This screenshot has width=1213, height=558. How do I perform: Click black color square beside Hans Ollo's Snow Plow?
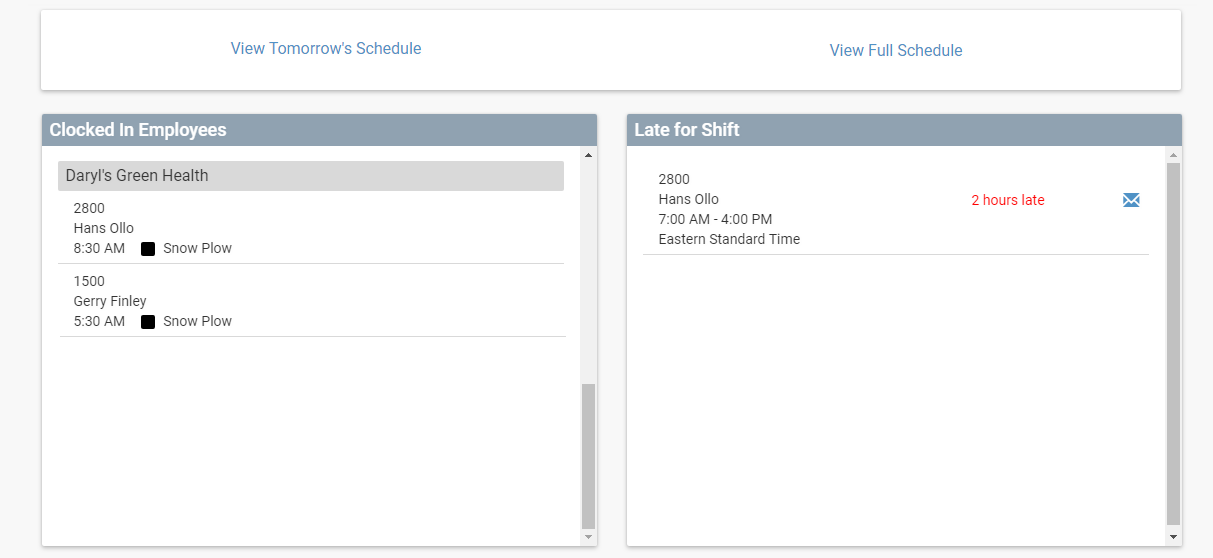[148, 249]
